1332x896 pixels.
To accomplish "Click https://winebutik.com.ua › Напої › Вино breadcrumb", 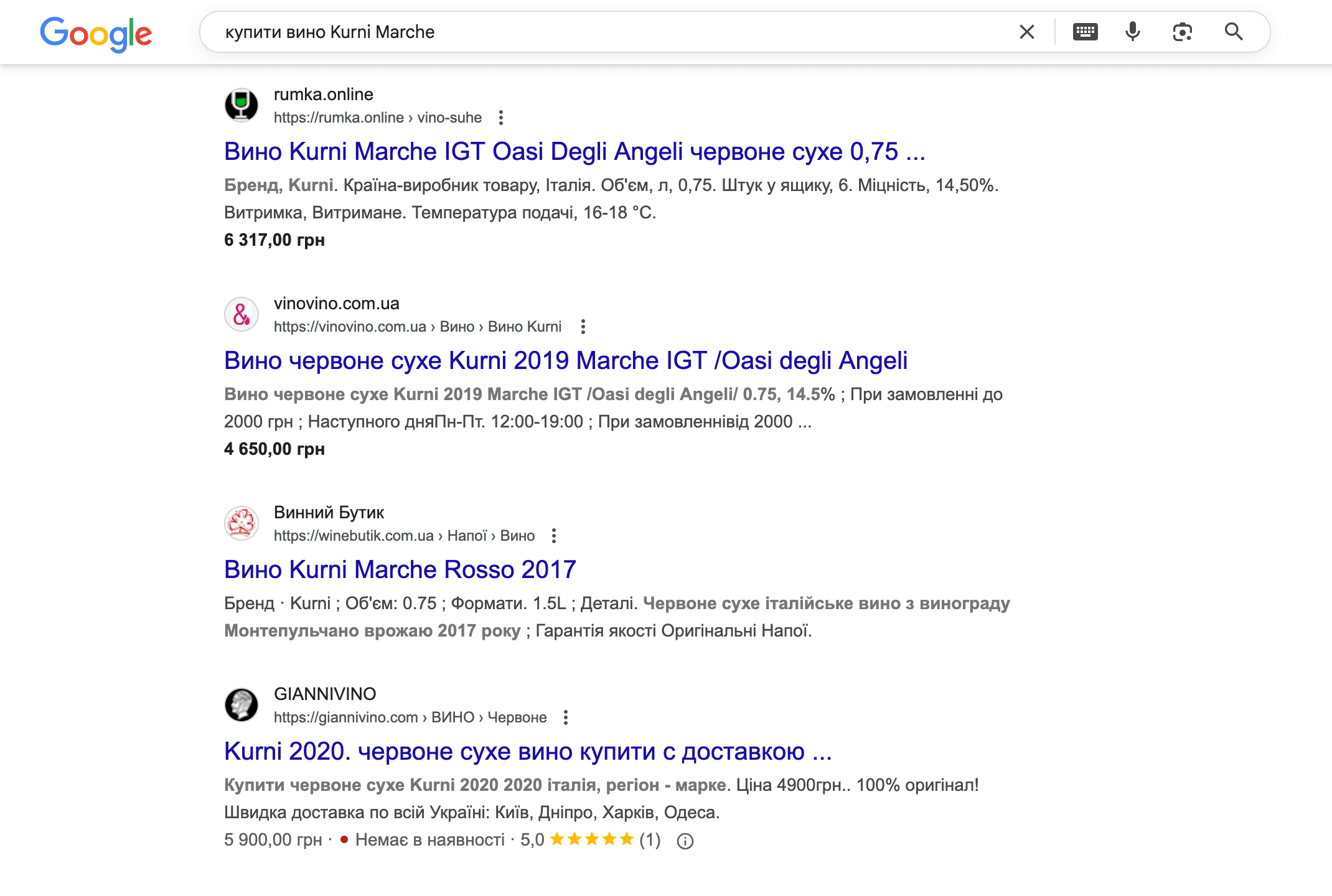I will click(405, 536).
